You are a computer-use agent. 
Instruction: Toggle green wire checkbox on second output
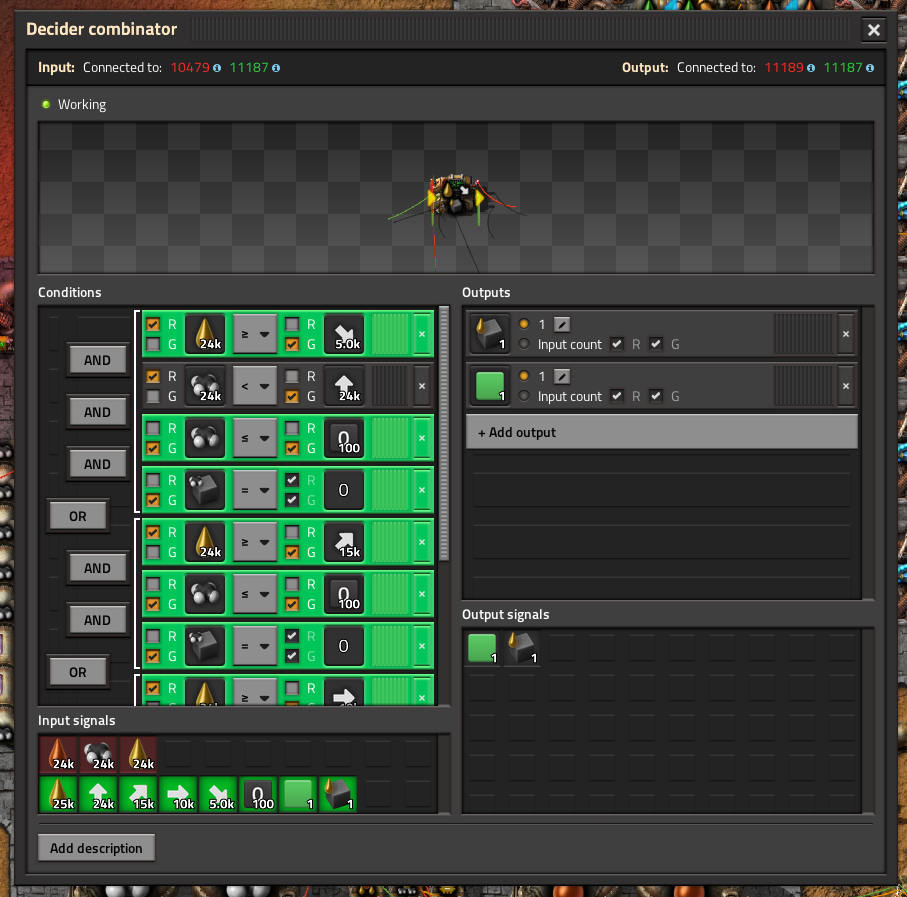pyautogui.click(x=656, y=396)
